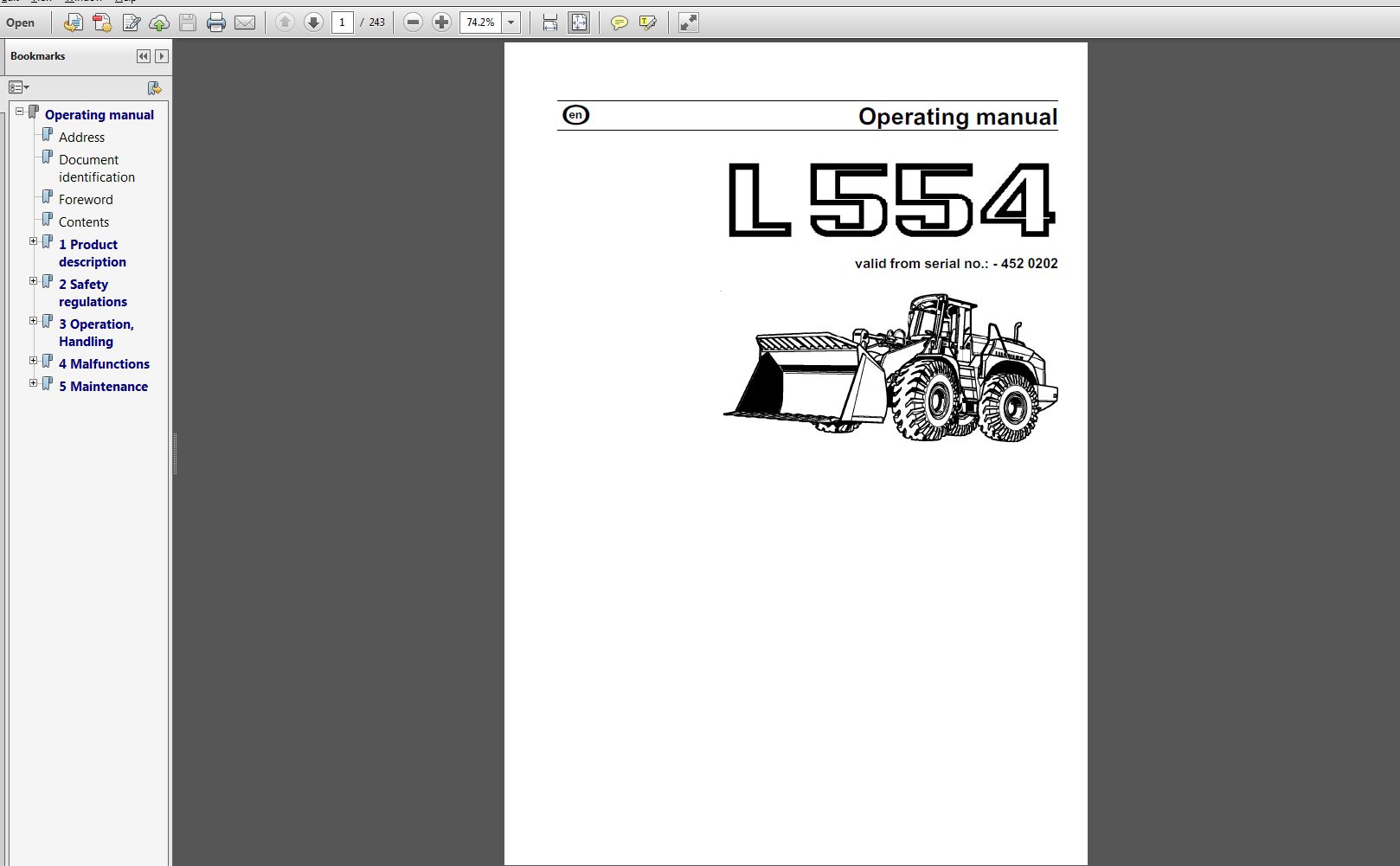Click the Fit one full page icon
The width and height of the screenshot is (1400, 866).
579,22
